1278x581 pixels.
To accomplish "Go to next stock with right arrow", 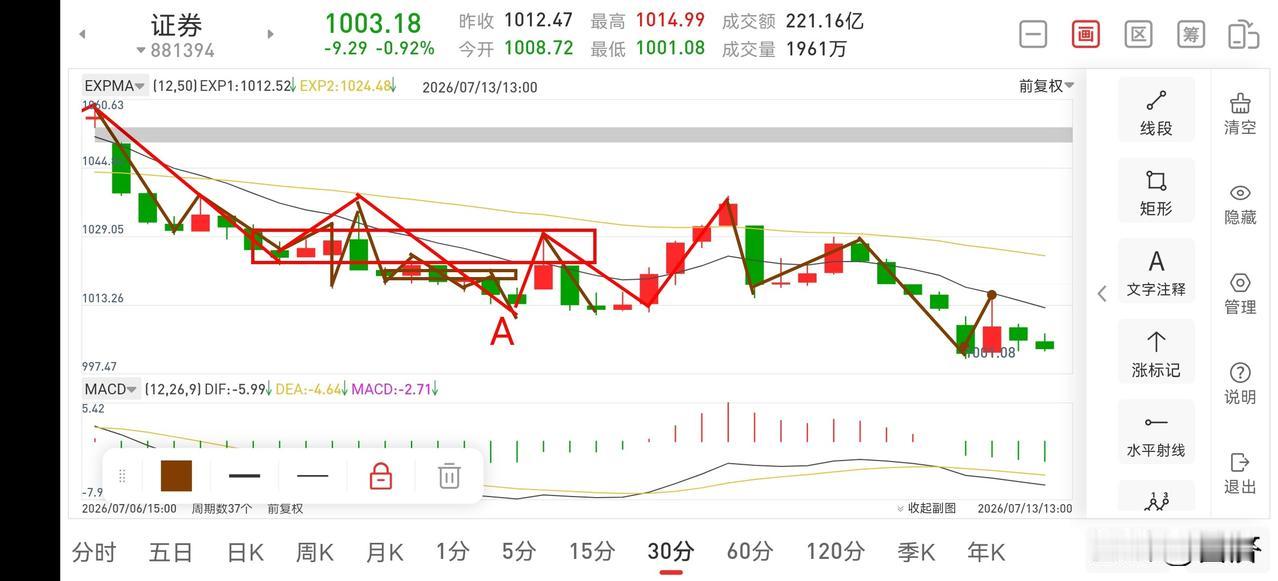I will point(270,34).
